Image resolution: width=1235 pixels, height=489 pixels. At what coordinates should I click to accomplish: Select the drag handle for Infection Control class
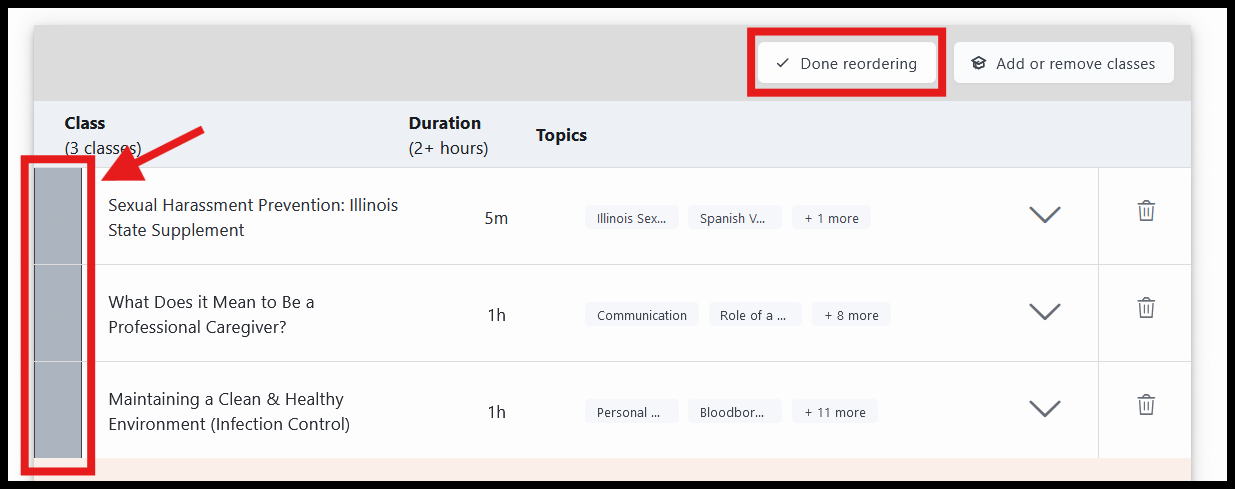[x=58, y=410]
